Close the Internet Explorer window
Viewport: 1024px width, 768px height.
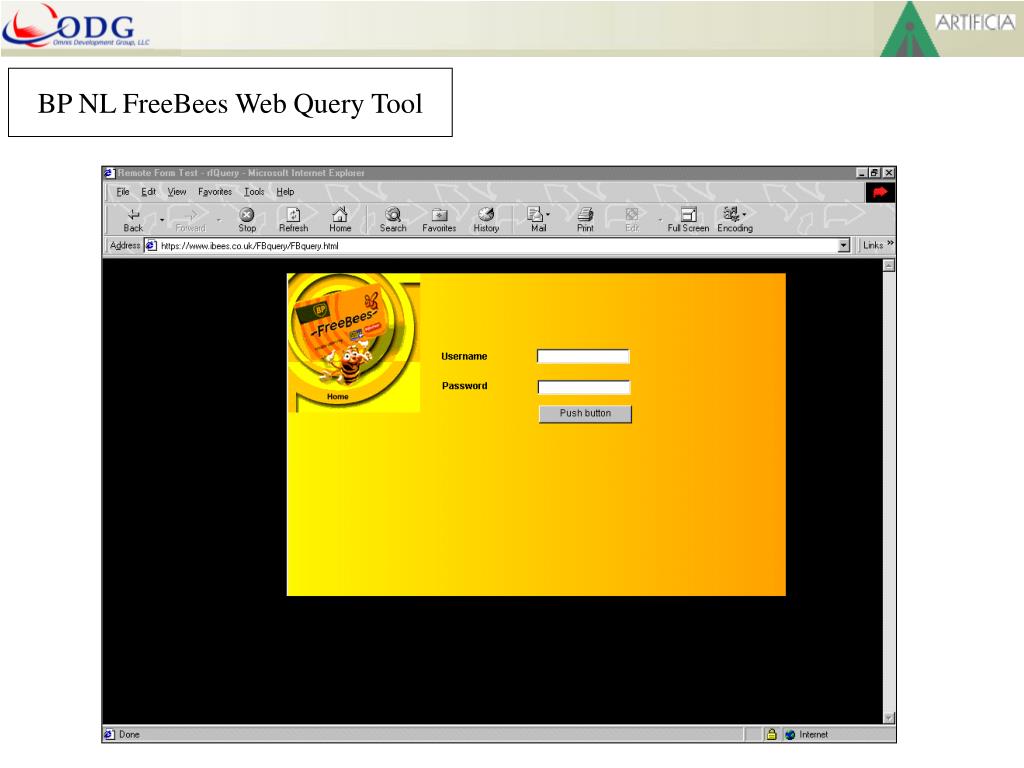point(888,173)
